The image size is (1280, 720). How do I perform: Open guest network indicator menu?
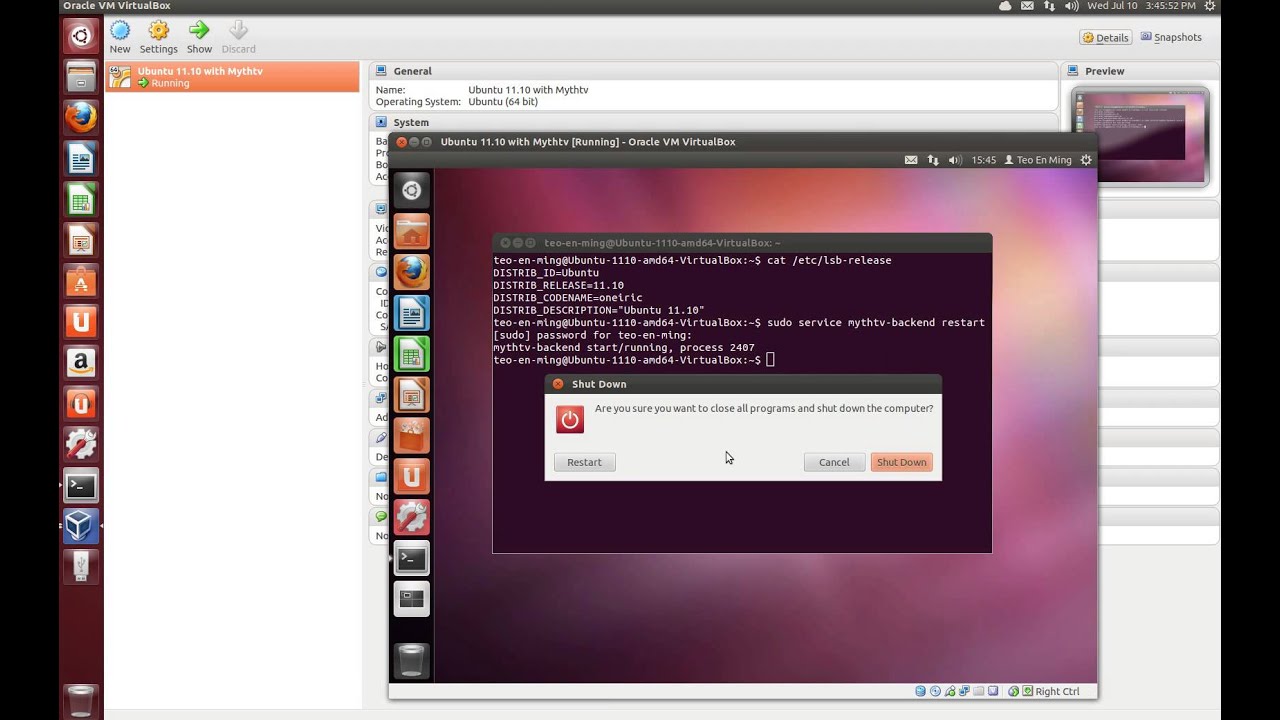933,160
